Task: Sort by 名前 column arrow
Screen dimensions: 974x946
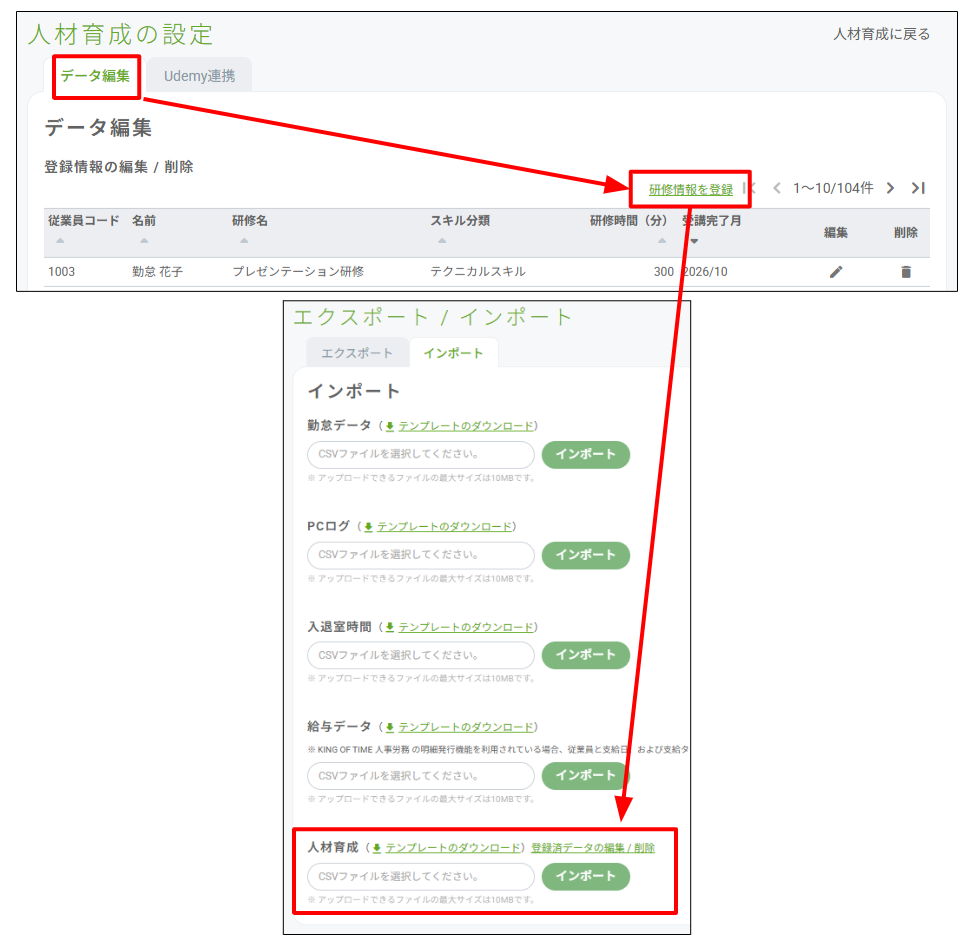Action: click(144, 240)
